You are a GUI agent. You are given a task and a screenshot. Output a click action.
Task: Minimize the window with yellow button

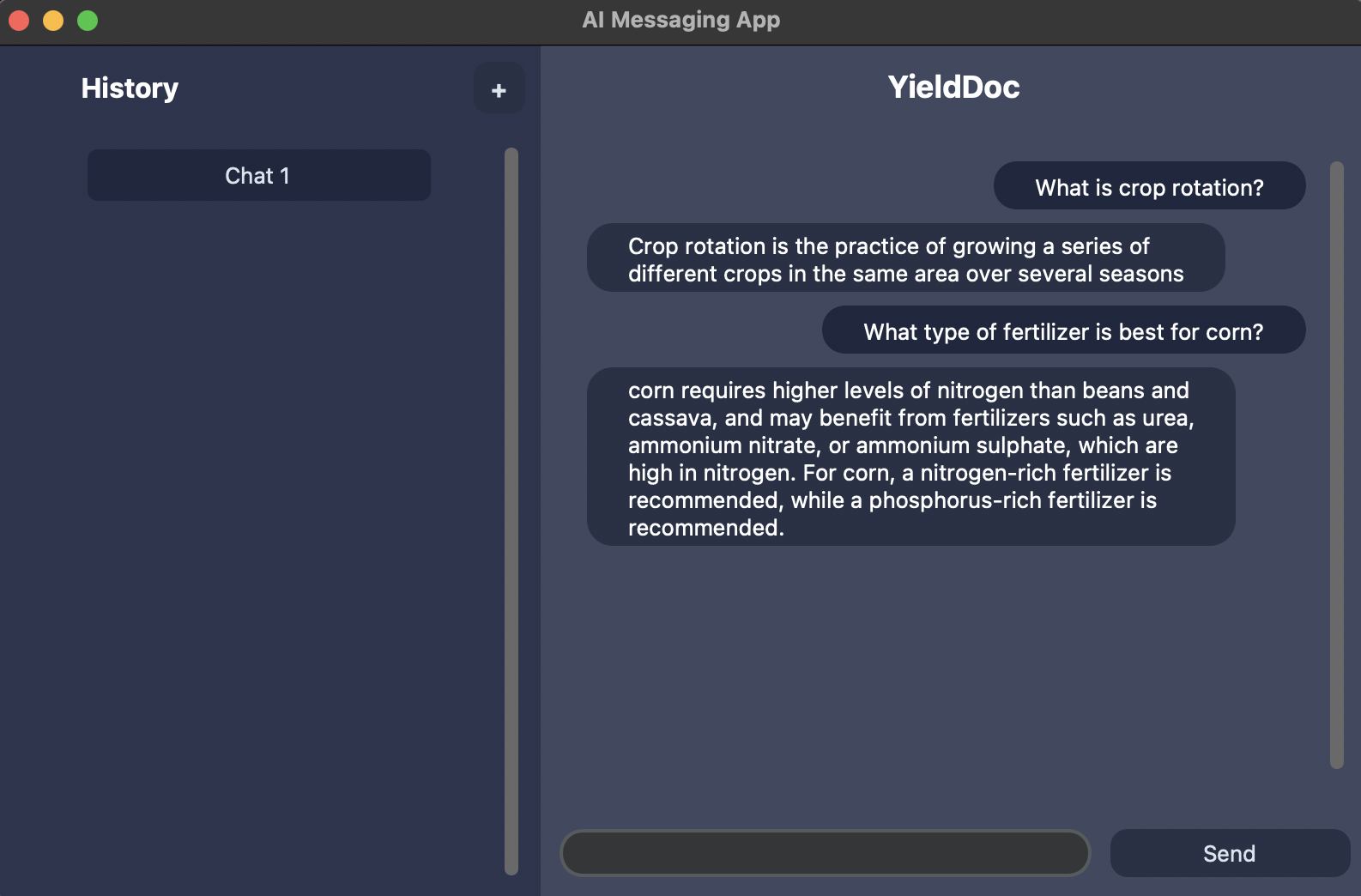click(x=53, y=21)
